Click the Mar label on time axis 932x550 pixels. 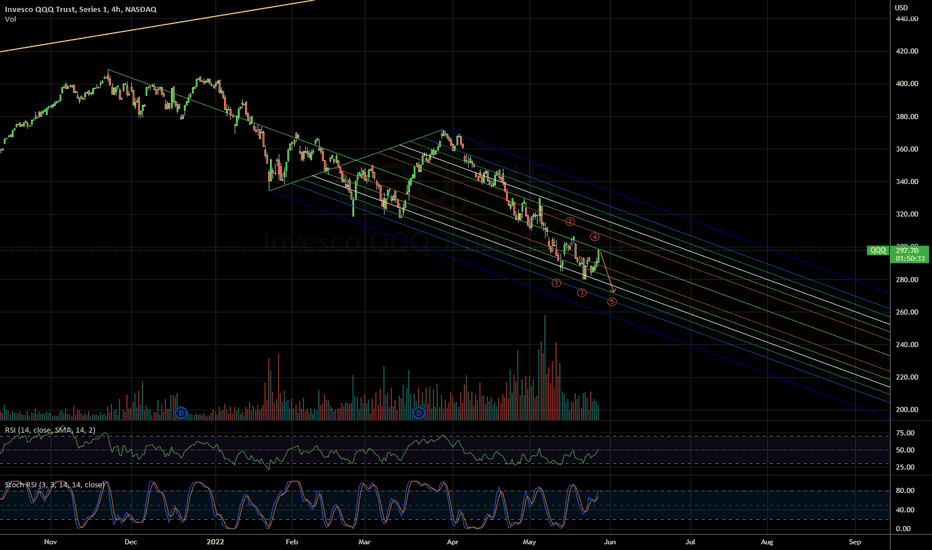point(364,542)
